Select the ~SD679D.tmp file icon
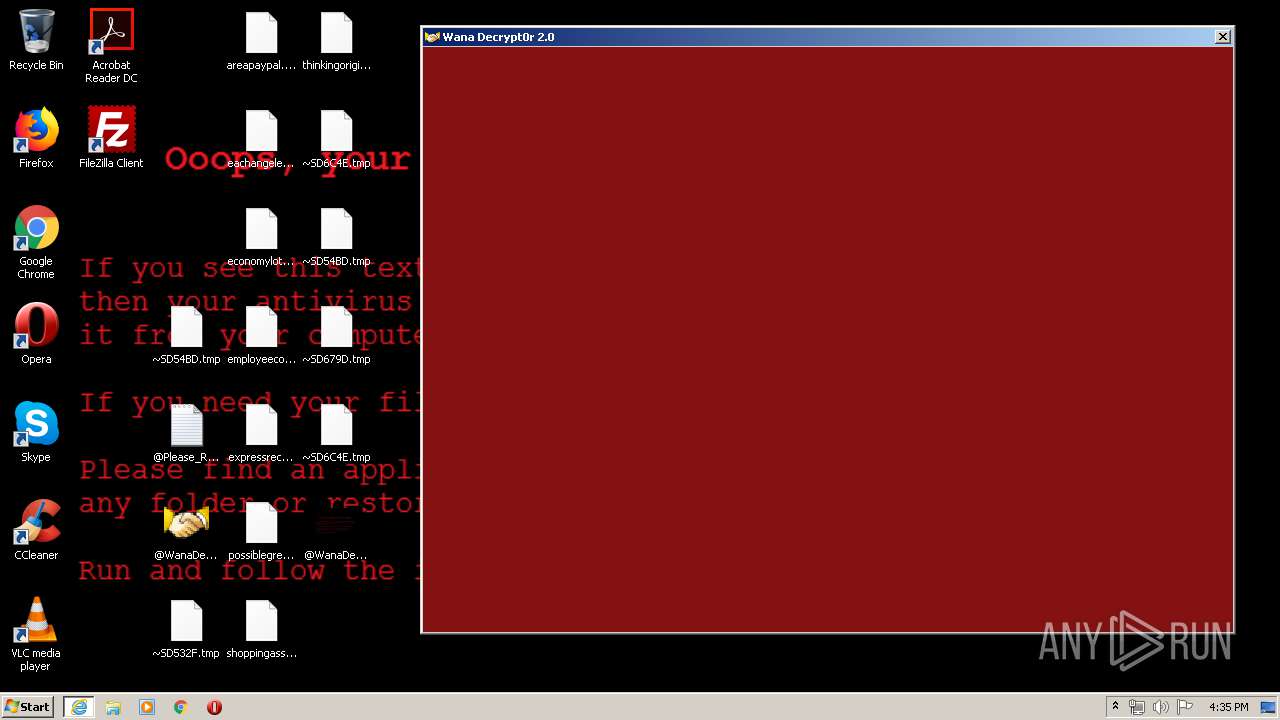The width and height of the screenshot is (1280, 720). [336, 334]
